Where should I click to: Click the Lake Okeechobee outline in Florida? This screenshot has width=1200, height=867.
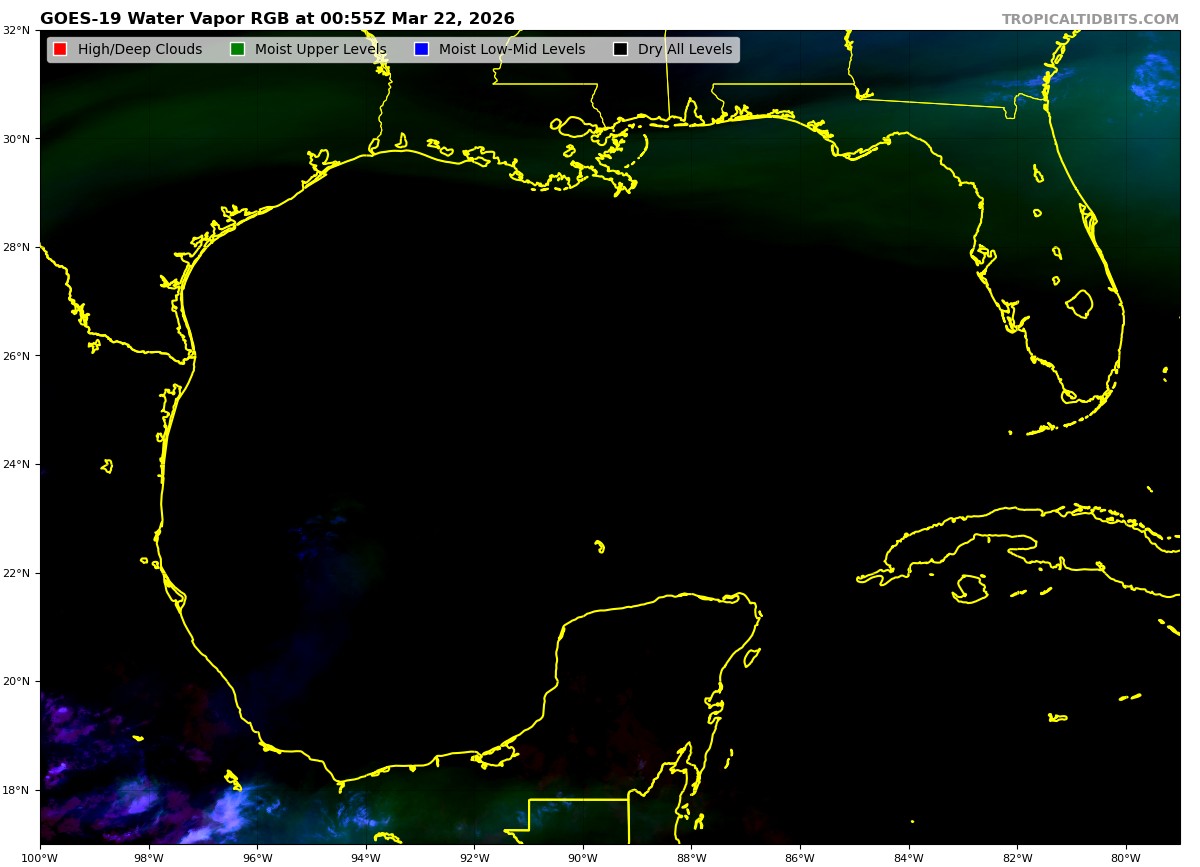tap(1079, 303)
